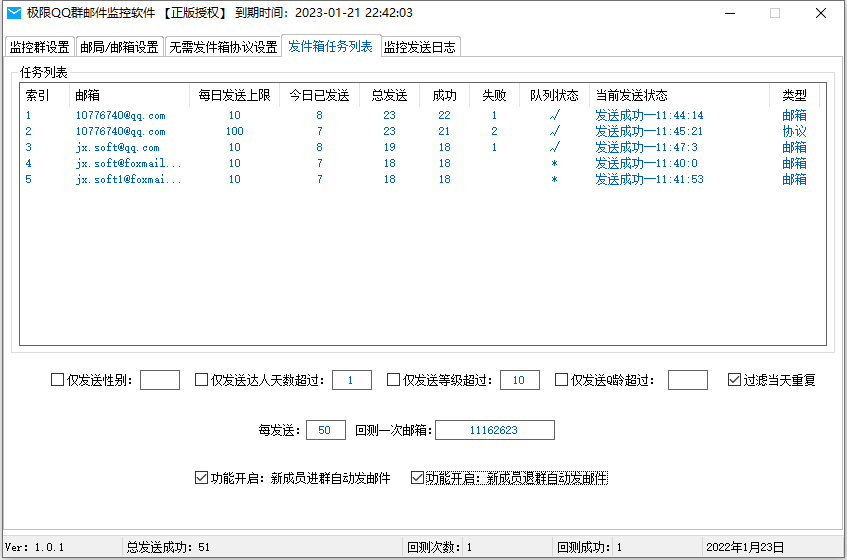Screen dimensions: 847x560
Task: Click queue asterisk in jx.soft@foxmail row
Action: (554, 164)
